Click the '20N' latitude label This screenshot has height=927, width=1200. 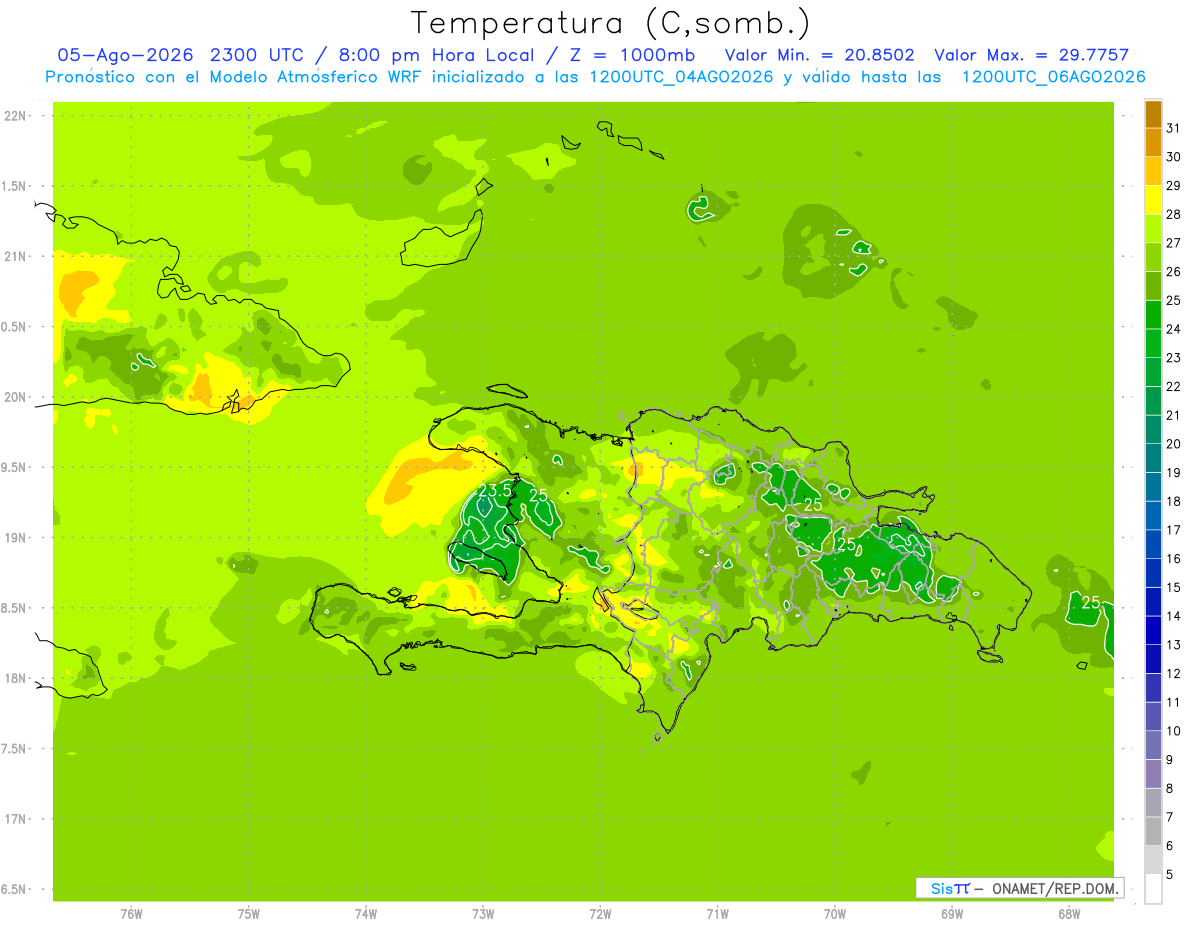(15, 397)
